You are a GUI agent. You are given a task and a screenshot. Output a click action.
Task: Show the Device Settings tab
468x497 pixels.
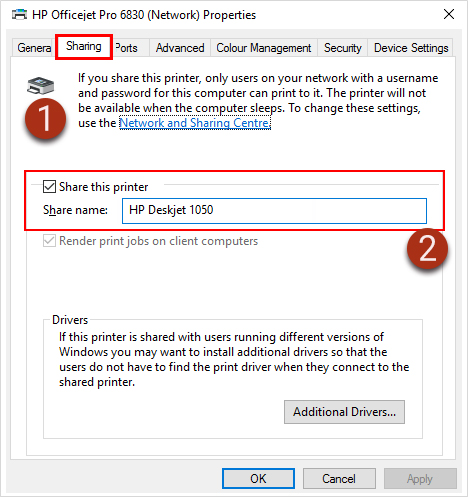411,48
